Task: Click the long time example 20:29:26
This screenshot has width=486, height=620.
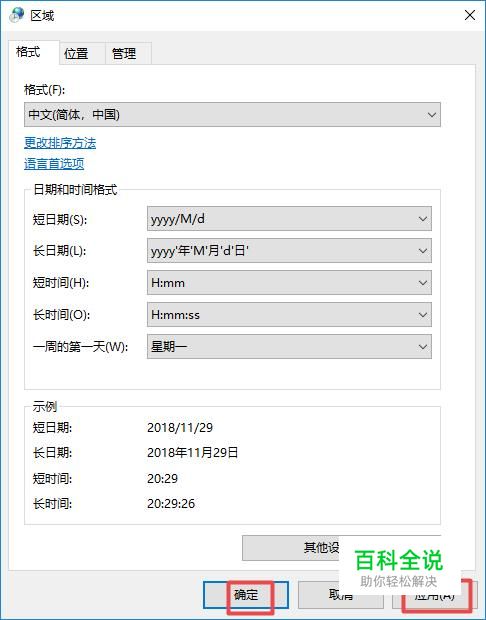Action: click(x=171, y=504)
